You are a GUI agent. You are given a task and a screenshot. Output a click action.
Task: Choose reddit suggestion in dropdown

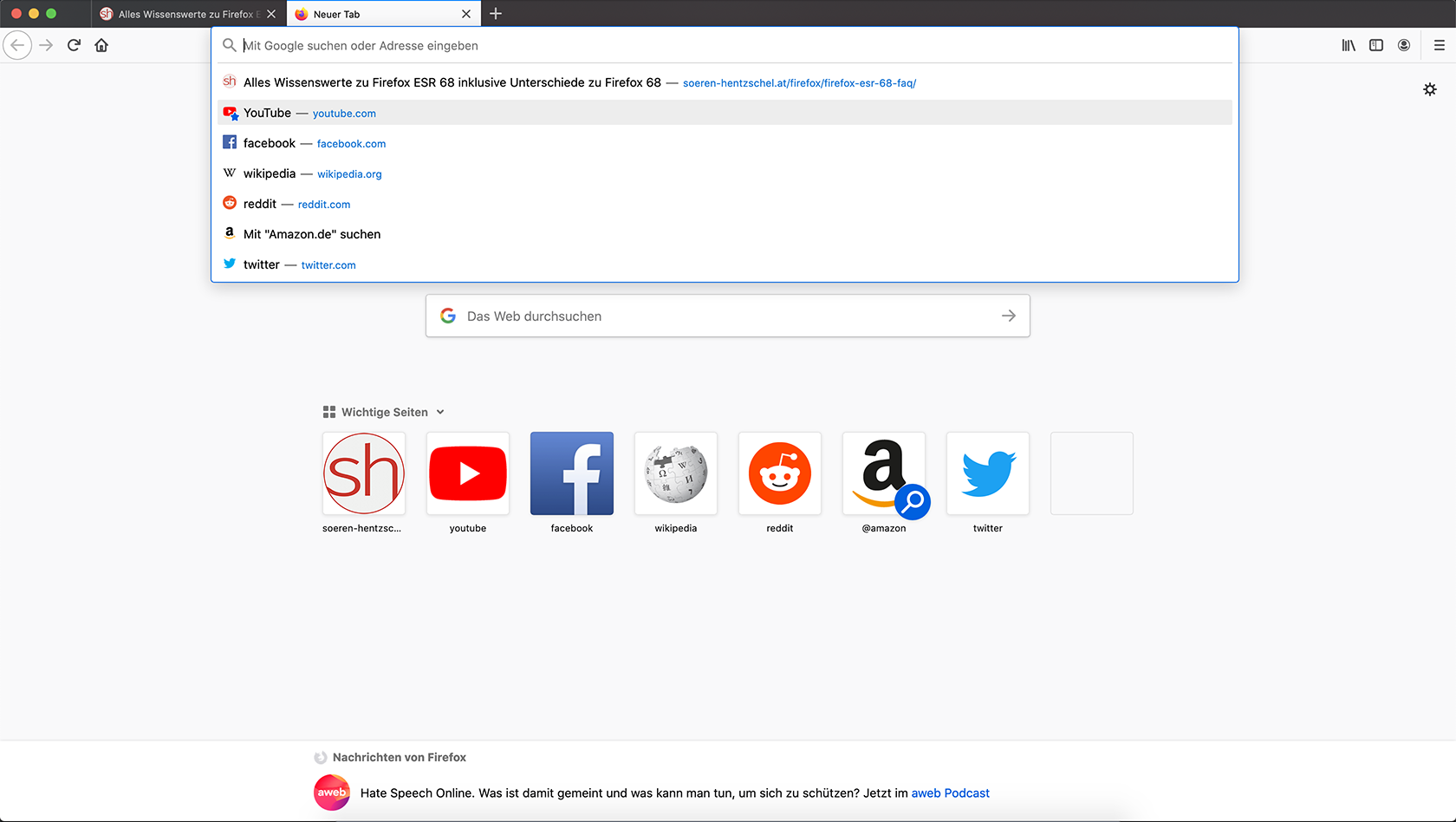(725, 204)
